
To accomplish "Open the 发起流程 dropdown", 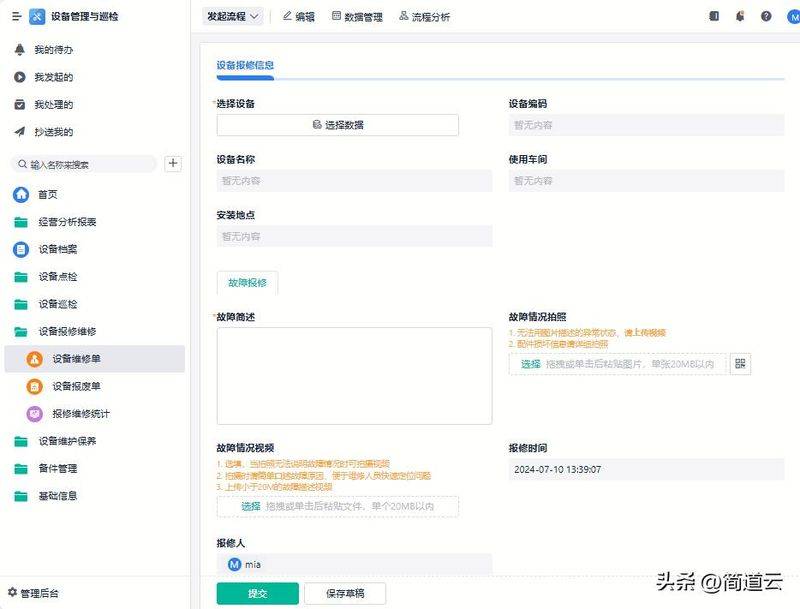I will pos(234,16).
